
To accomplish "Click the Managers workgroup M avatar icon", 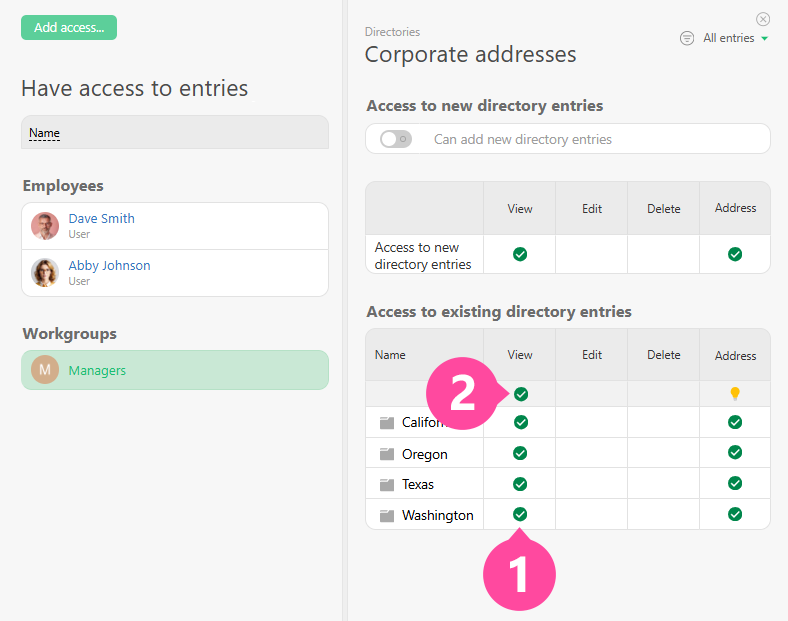I will pos(45,370).
